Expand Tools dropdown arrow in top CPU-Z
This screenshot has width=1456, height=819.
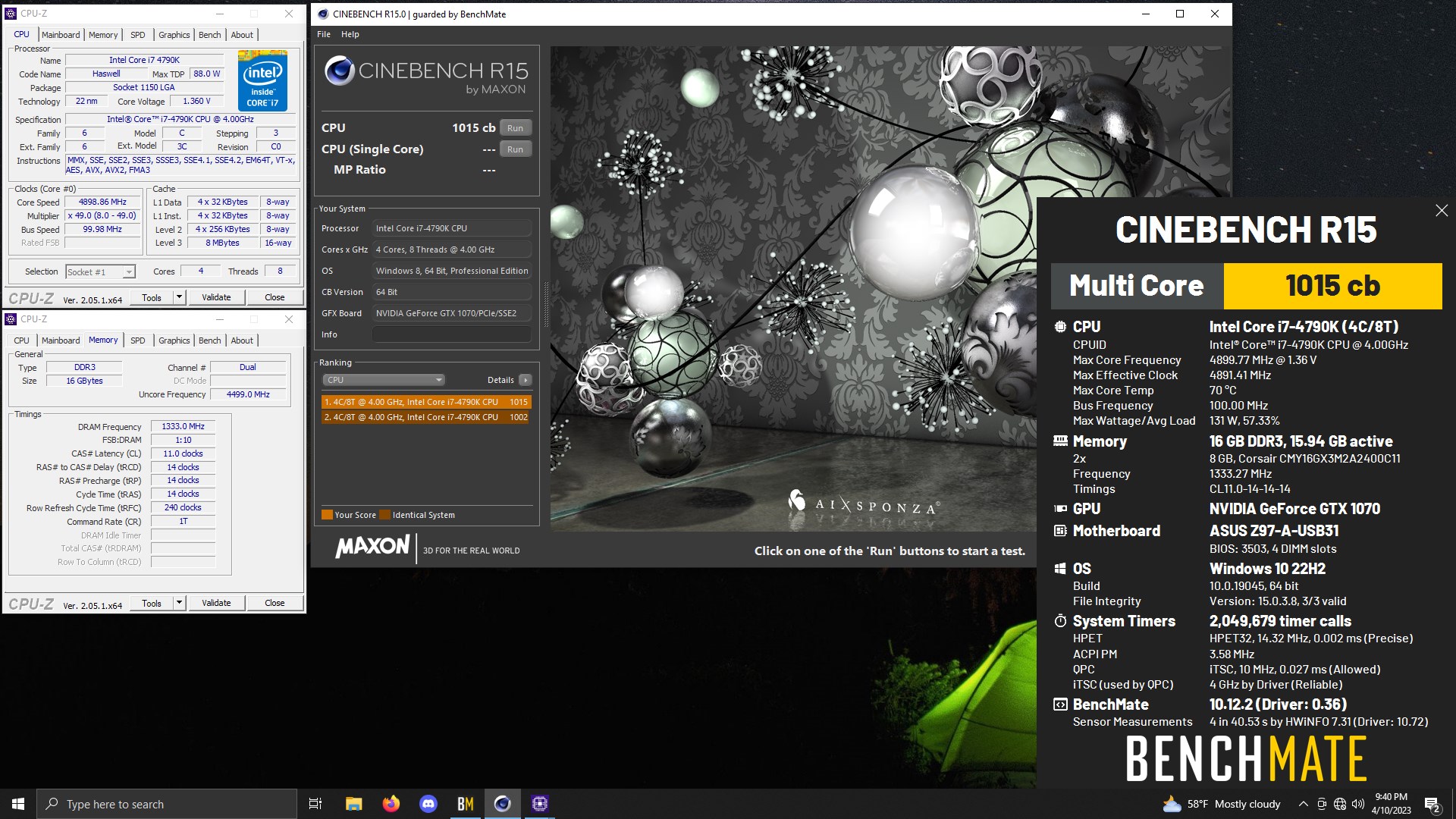coord(180,297)
